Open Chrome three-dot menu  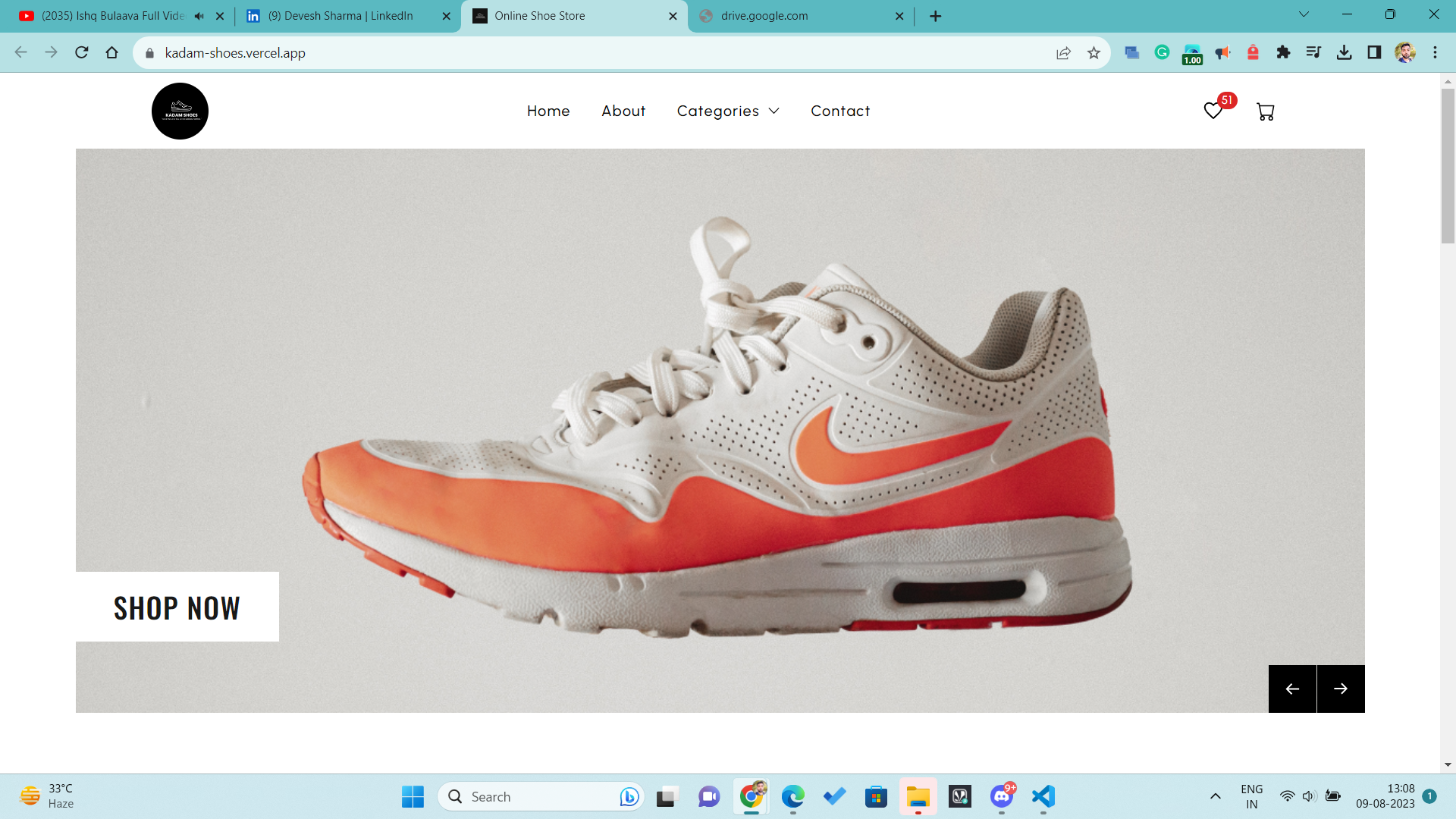[x=1435, y=52]
